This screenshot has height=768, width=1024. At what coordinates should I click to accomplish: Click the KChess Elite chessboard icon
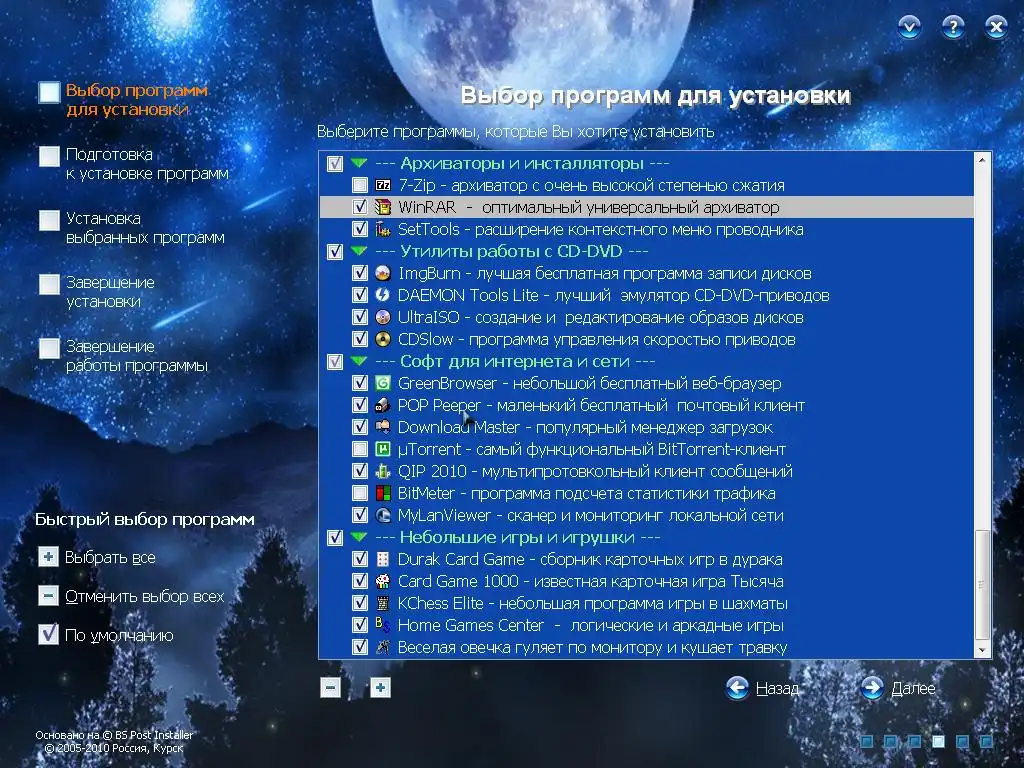383,603
